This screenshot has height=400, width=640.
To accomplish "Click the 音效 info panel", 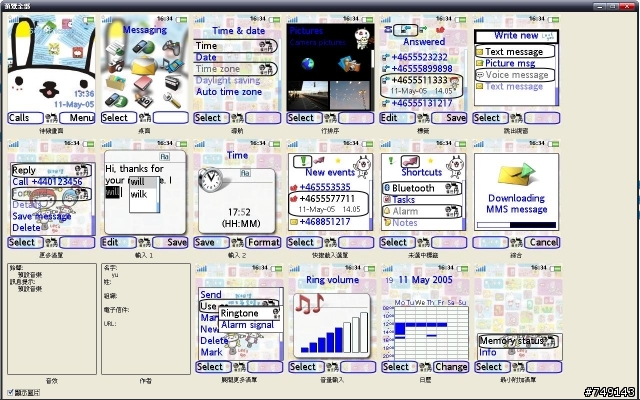I will [52, 319].
